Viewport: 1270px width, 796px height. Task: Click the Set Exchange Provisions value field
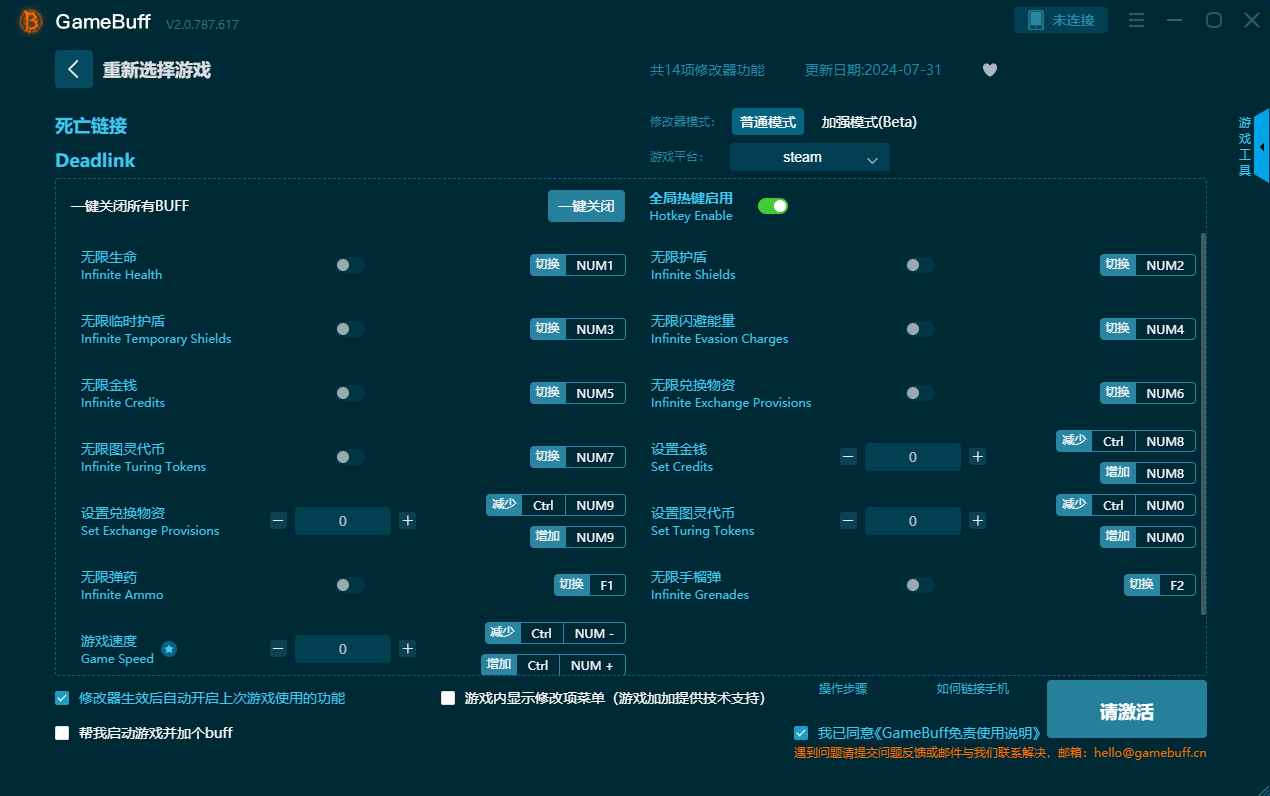343,521
